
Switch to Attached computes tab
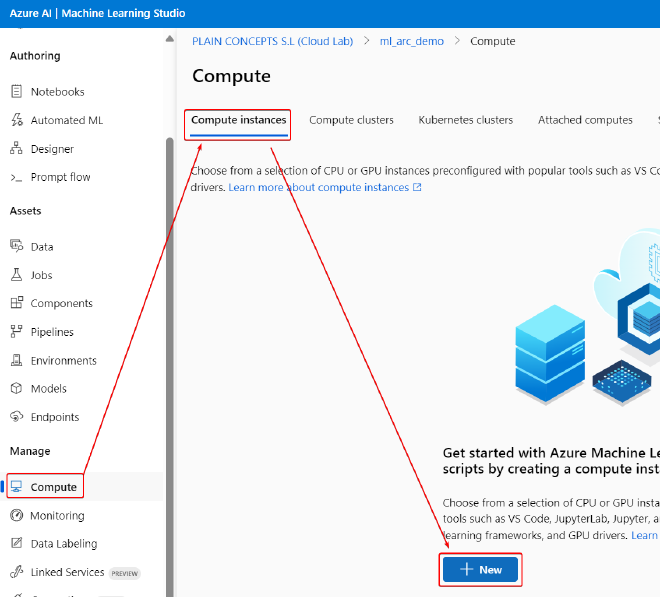tap(585, 120)
